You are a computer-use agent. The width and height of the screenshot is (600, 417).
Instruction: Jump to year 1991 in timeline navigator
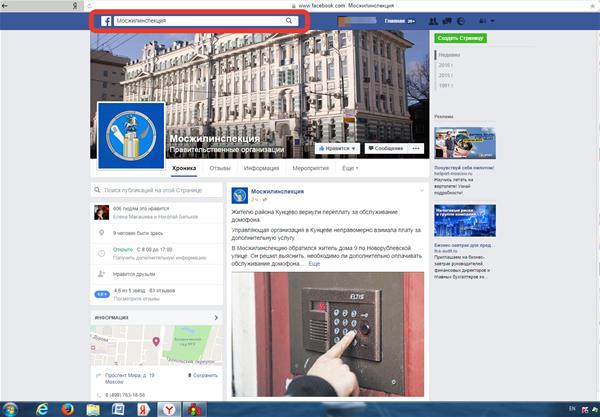click(446, 86)
